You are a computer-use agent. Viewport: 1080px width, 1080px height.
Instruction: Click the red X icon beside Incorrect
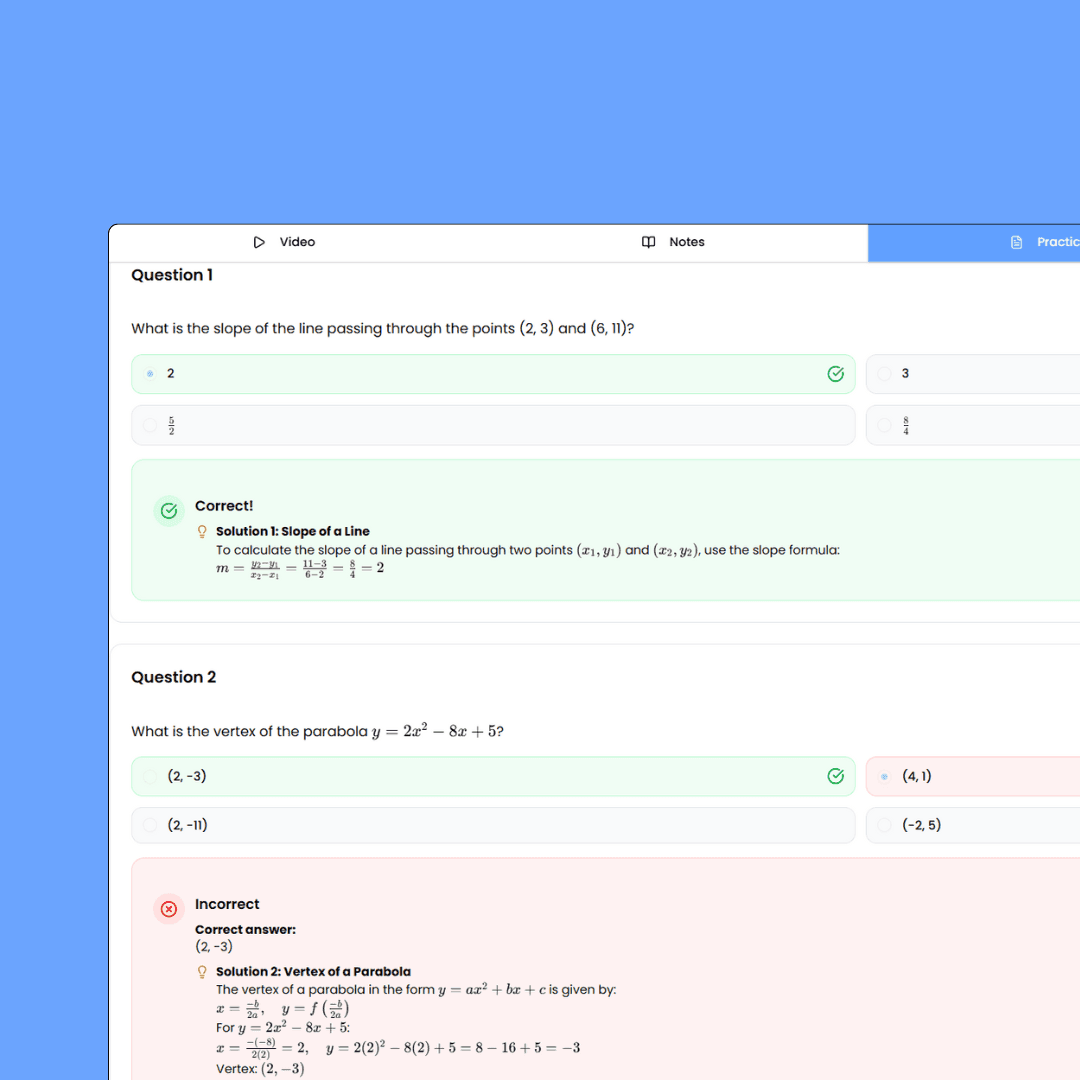pyautogui.click(x=168, y=909)
